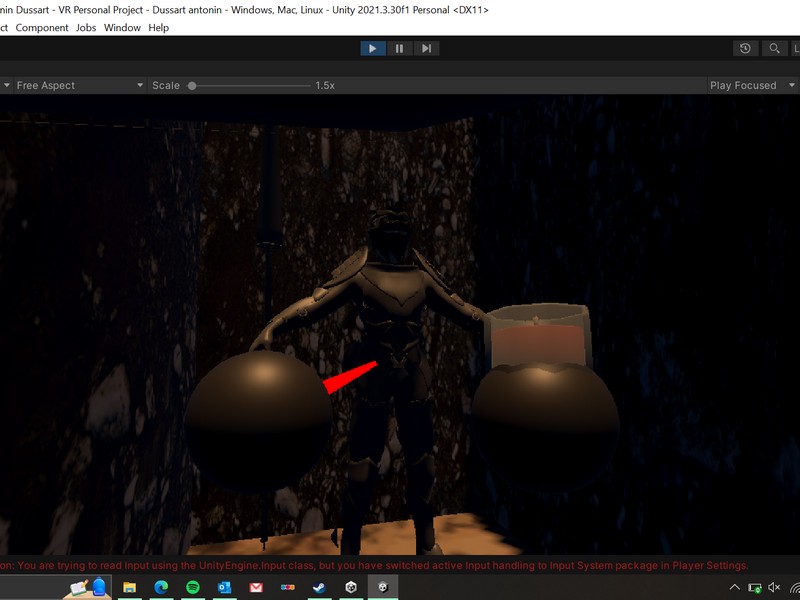This screenshot has height=600, width=800.
Task: Open the undo history icon
Action: click(745, 48)
